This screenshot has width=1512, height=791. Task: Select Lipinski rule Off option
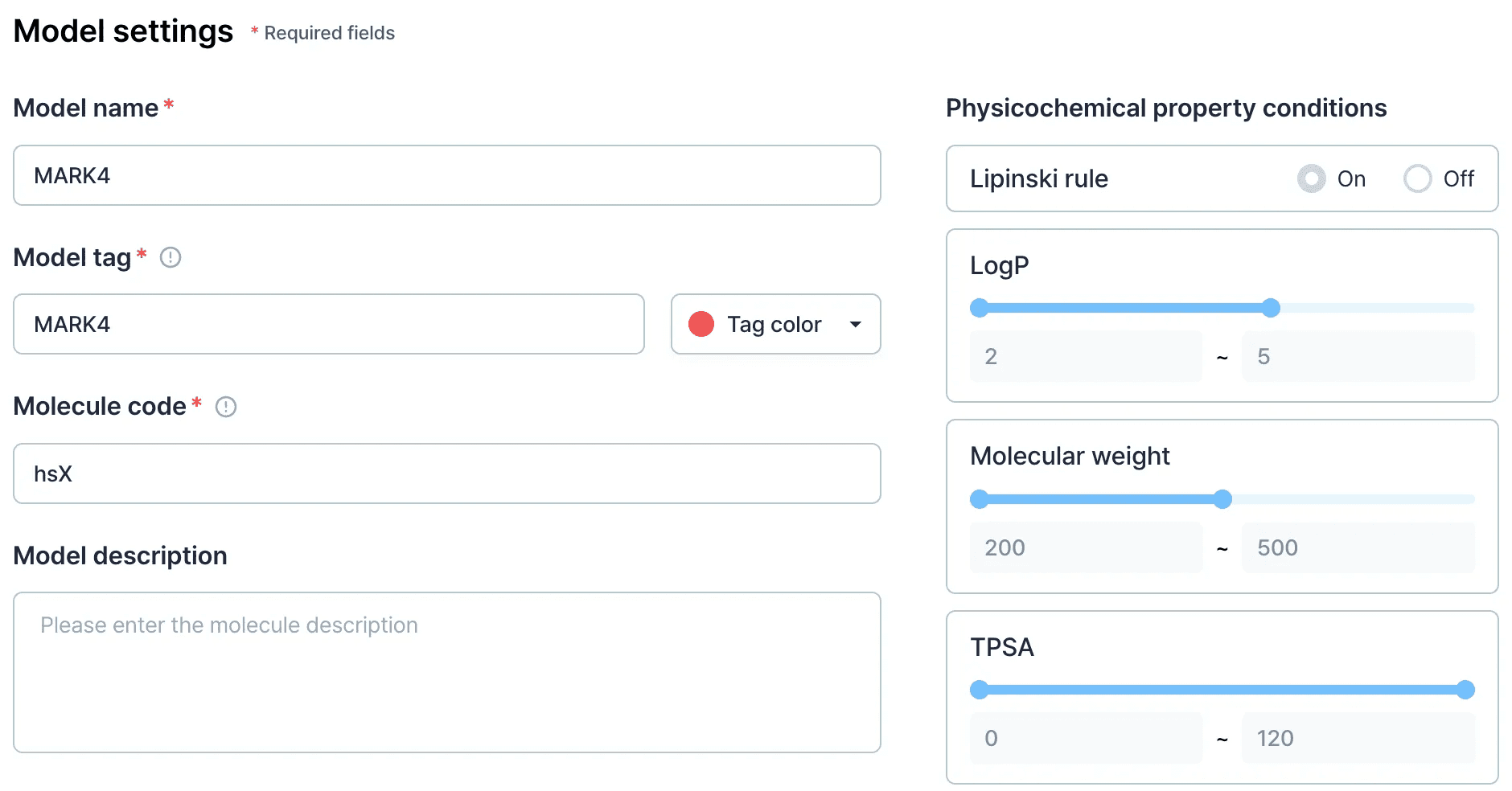(1418, 178)
